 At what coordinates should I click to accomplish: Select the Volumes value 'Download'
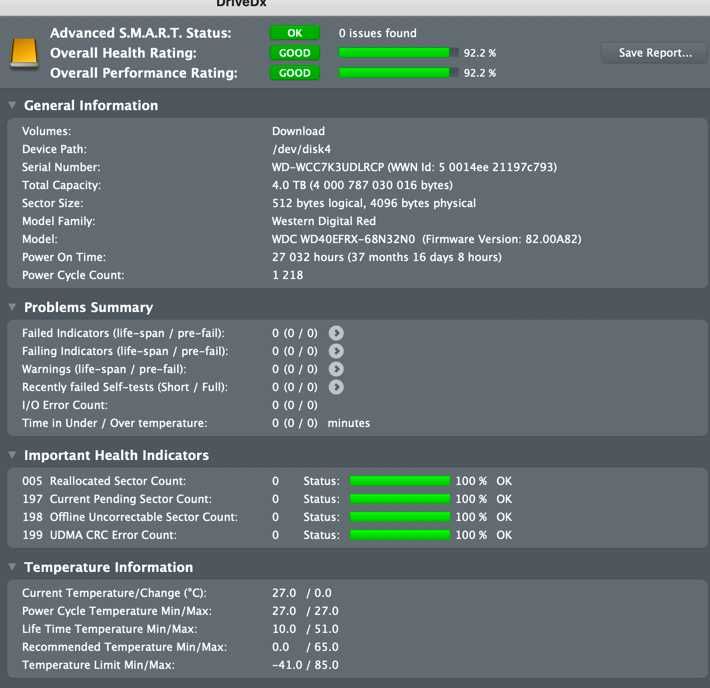(x=298, y=131)
